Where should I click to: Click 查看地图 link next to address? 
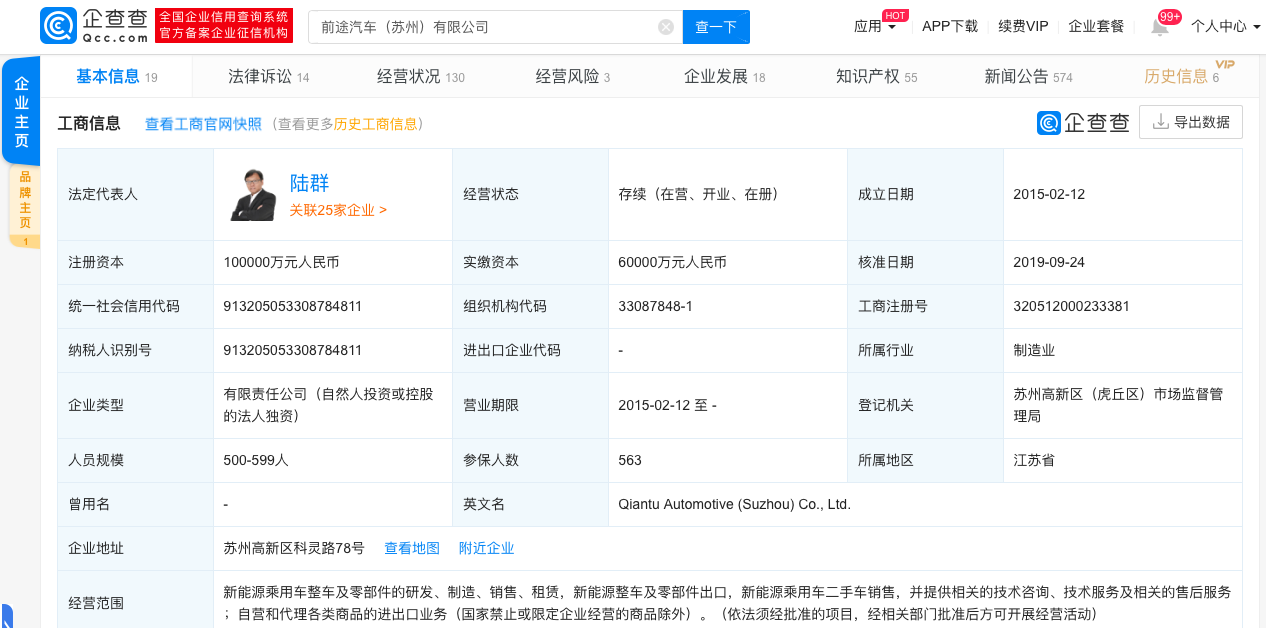tap(412, 548)
